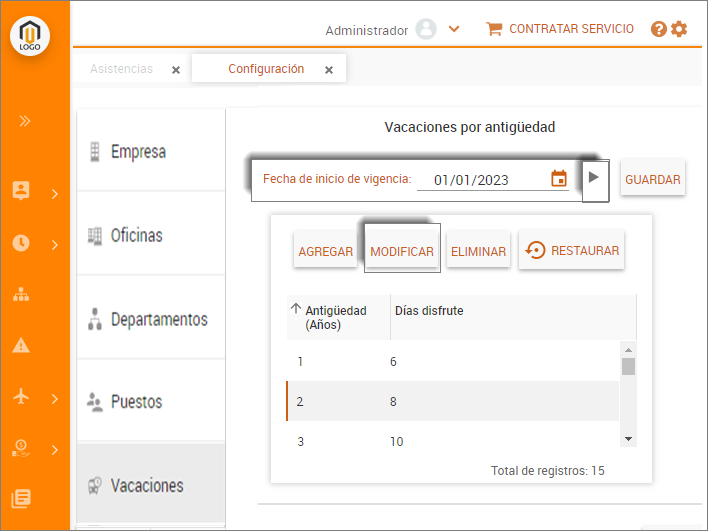Close the Configuración tab
This screenshot has width=708, height=531.
[329, 70]
